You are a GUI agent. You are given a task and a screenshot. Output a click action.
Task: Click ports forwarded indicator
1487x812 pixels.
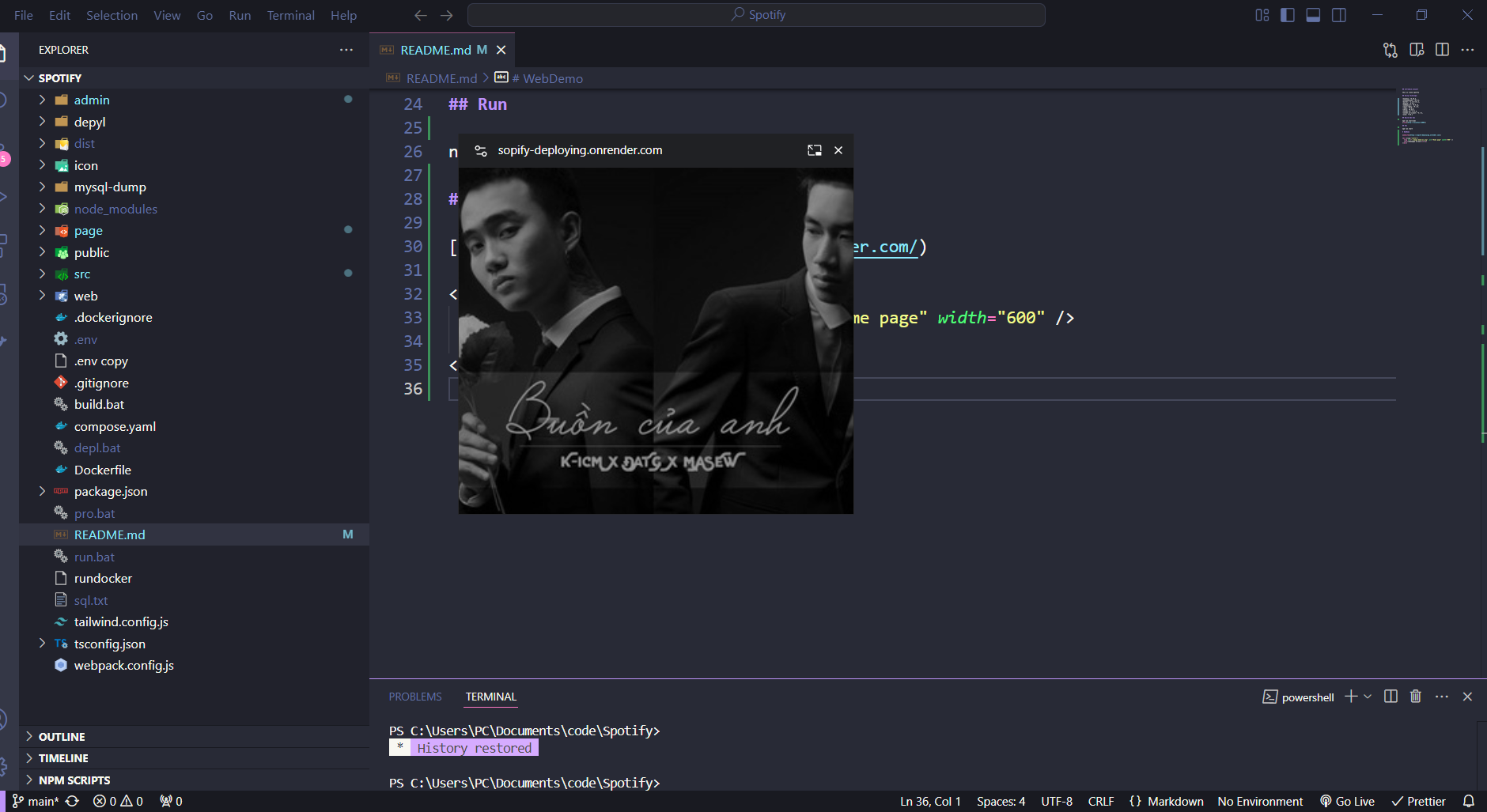171,801
